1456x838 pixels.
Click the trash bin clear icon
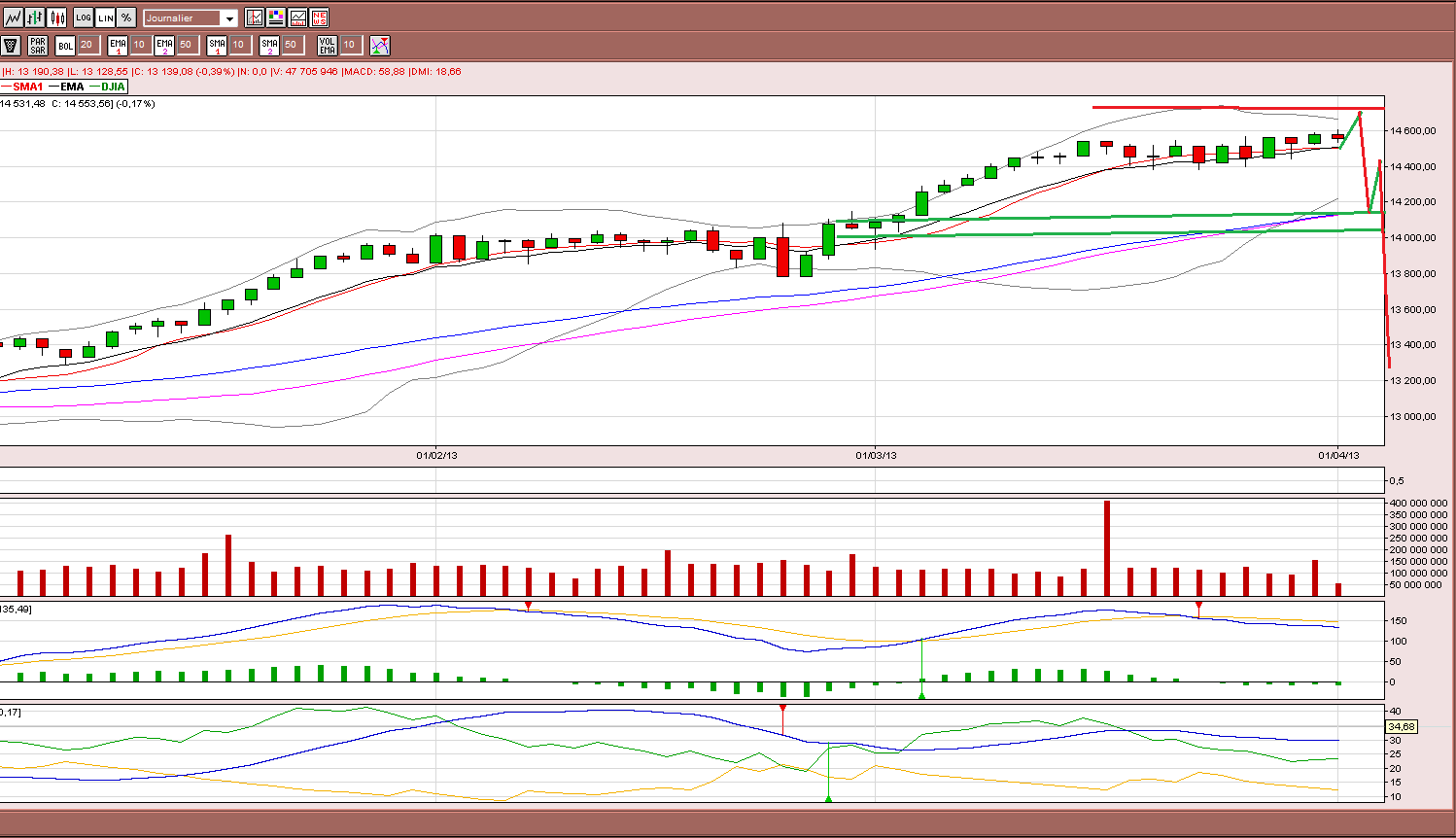coord(11,45)
